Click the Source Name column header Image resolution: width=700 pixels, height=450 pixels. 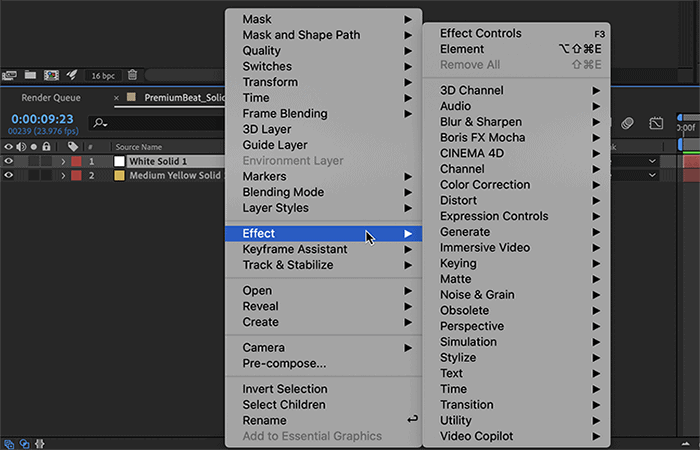point(139,147)
